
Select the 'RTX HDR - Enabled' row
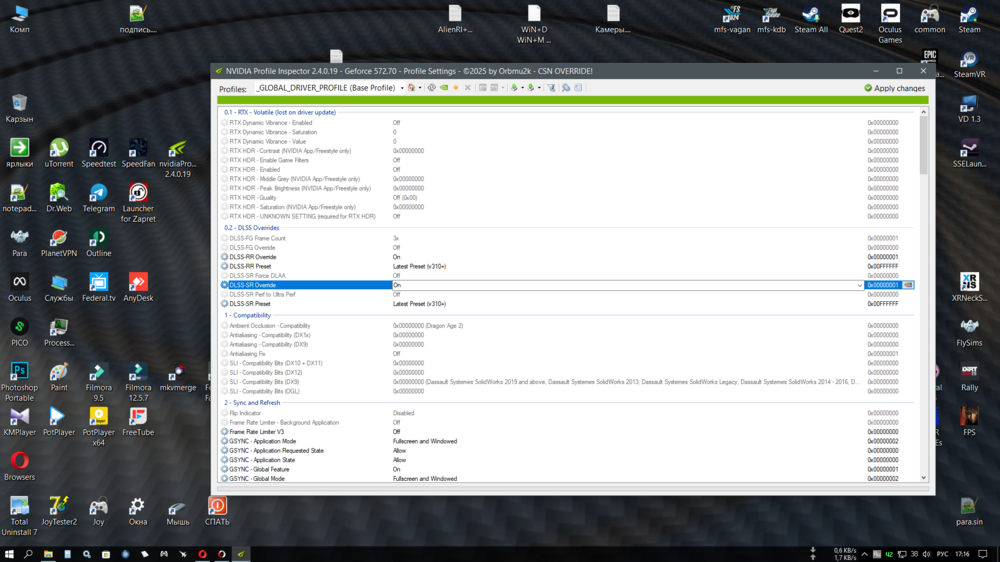[568, 170]
